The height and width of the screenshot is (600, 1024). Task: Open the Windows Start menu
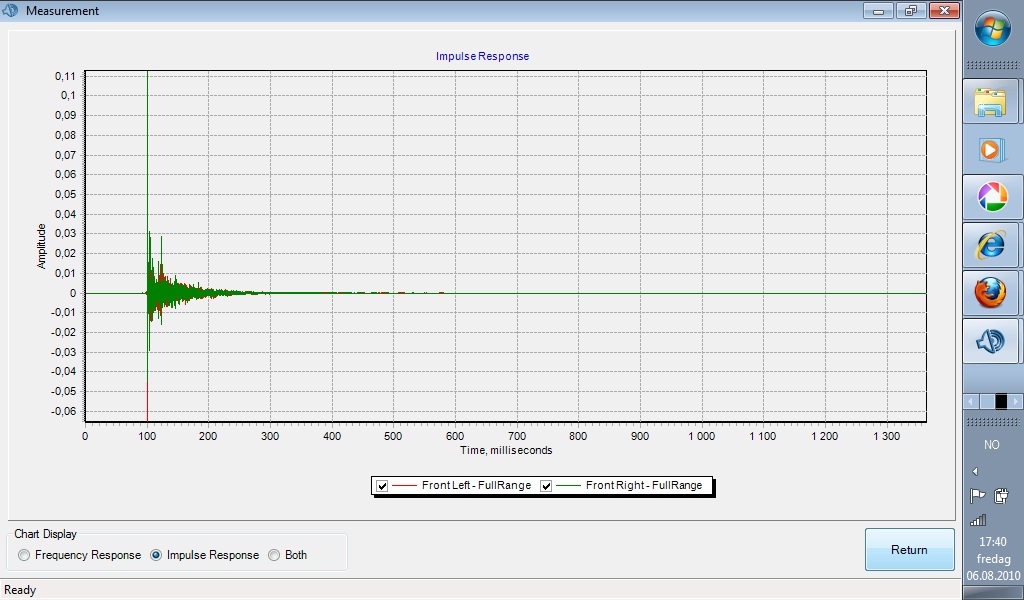(992, 29)
